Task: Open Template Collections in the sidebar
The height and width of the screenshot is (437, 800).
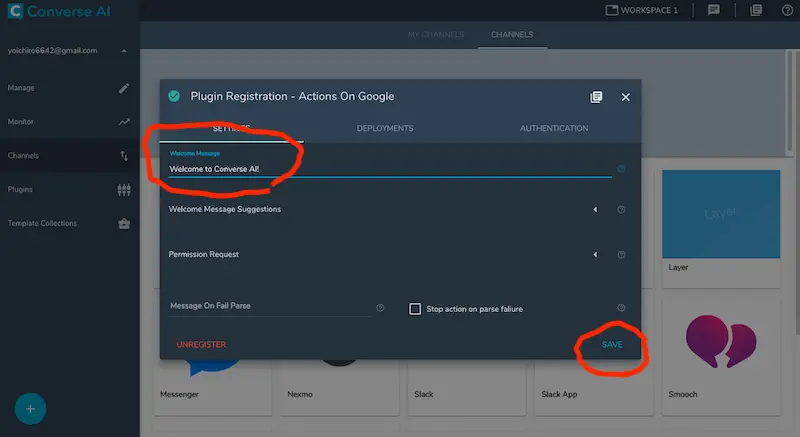Action: tap(70, 223)
